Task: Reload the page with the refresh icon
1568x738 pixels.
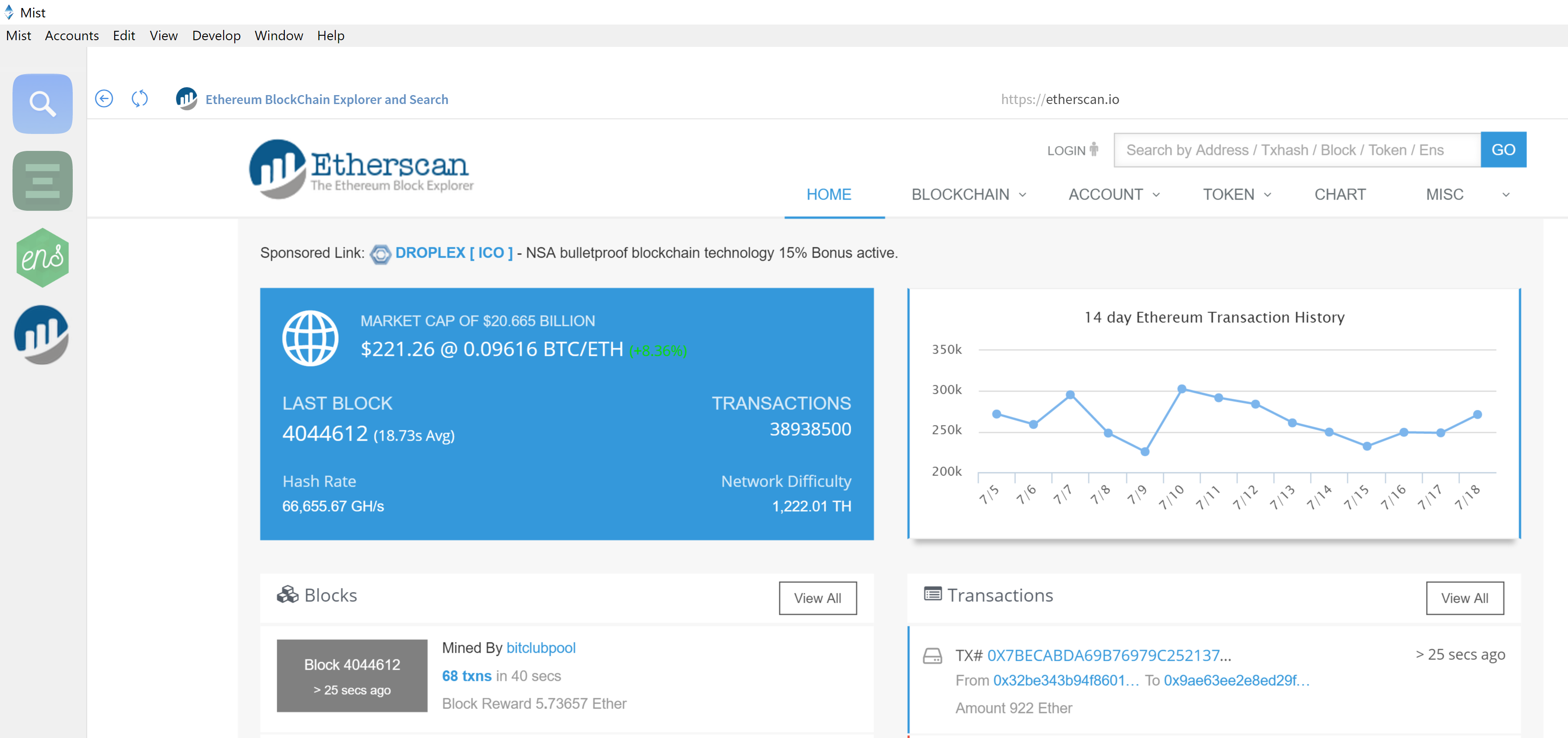Action: pos(140,99)
